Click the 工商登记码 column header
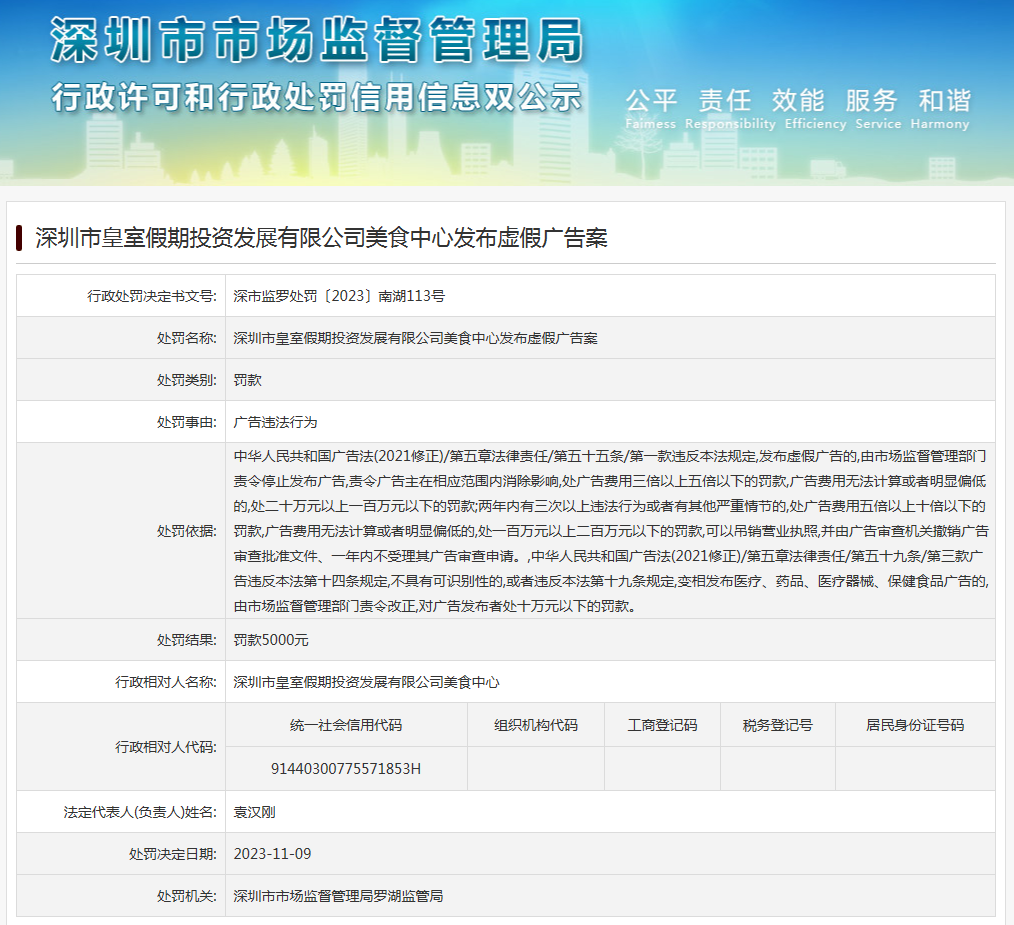Screen dimensions: 1014x925 662,725
